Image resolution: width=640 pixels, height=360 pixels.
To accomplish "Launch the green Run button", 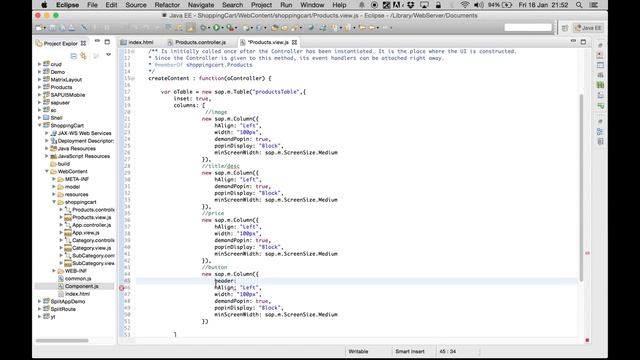I will (x=216, y=28).
